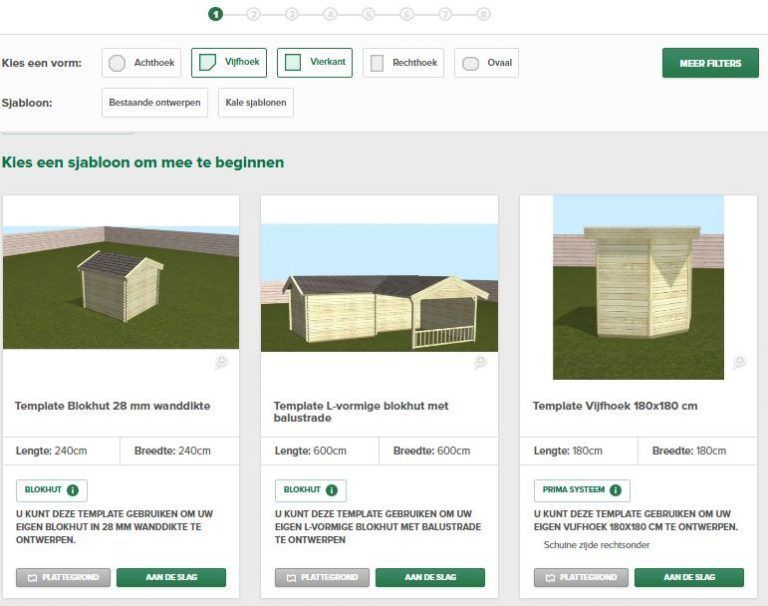Viewport: 768px width, 606px height.
Task: Select the Rechthoek shape filter
Action: click(403, 63)
